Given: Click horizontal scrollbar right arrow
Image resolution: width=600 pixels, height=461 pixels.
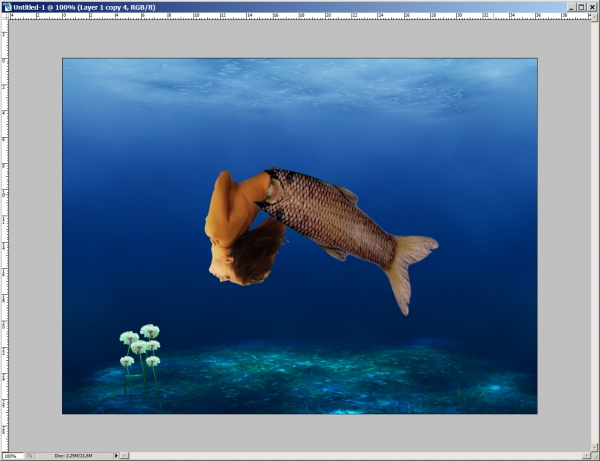Looking at the screenshot, I should click(x=587, y=456).
